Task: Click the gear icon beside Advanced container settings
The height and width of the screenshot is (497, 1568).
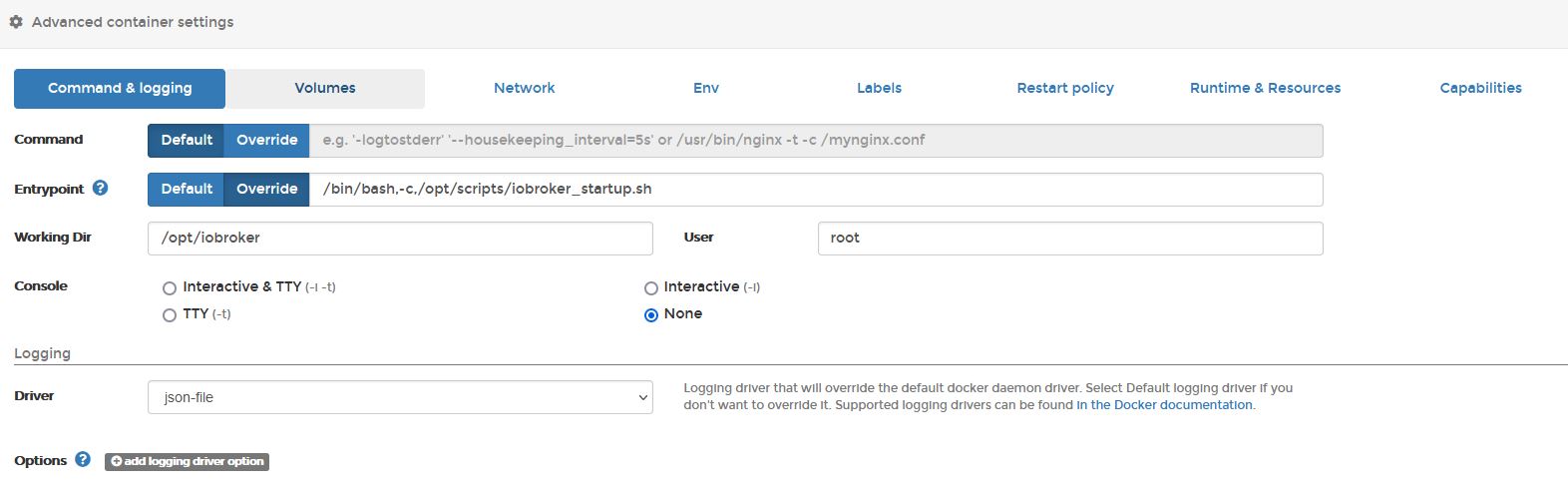Action: pyautogui.click(x=16, y=22)
